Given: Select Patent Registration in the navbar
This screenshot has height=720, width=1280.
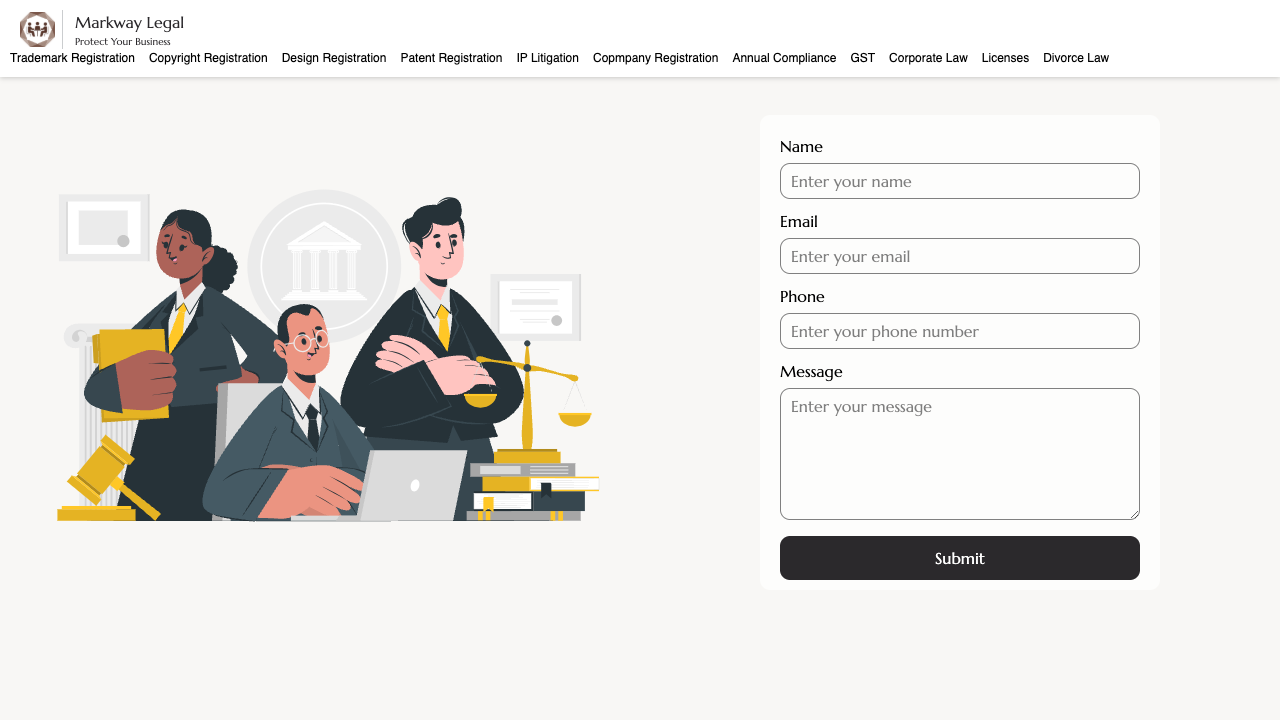Looking at the screenshot, I should (x=451, y=58).
